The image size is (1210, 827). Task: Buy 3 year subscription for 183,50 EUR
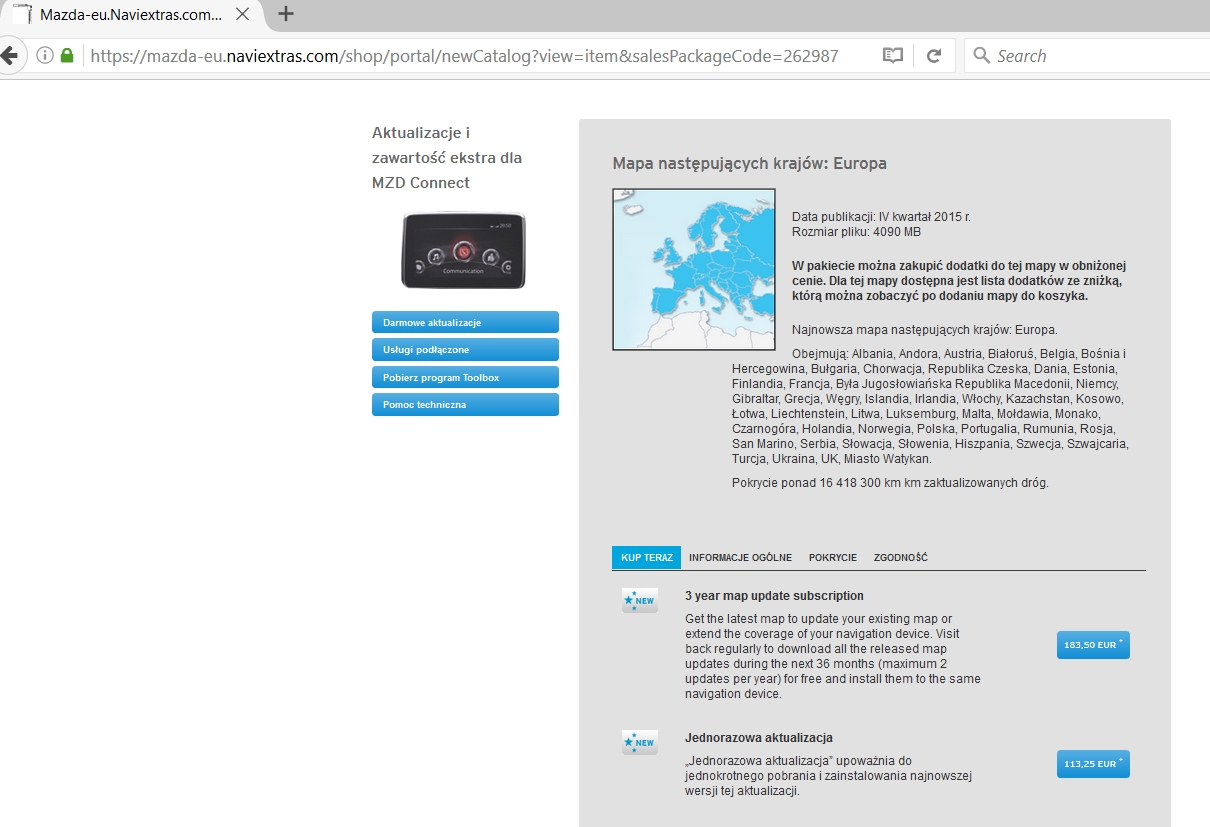pyautogui.click(x=1092, y=645)
